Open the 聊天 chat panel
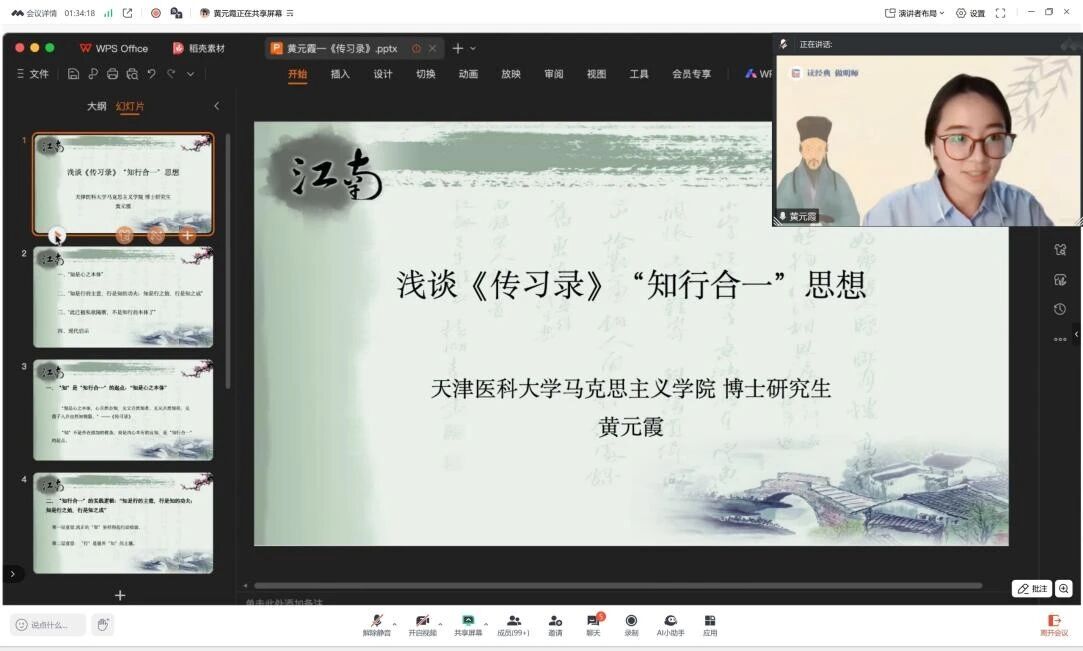1083x651 pixels. [593, 622]
